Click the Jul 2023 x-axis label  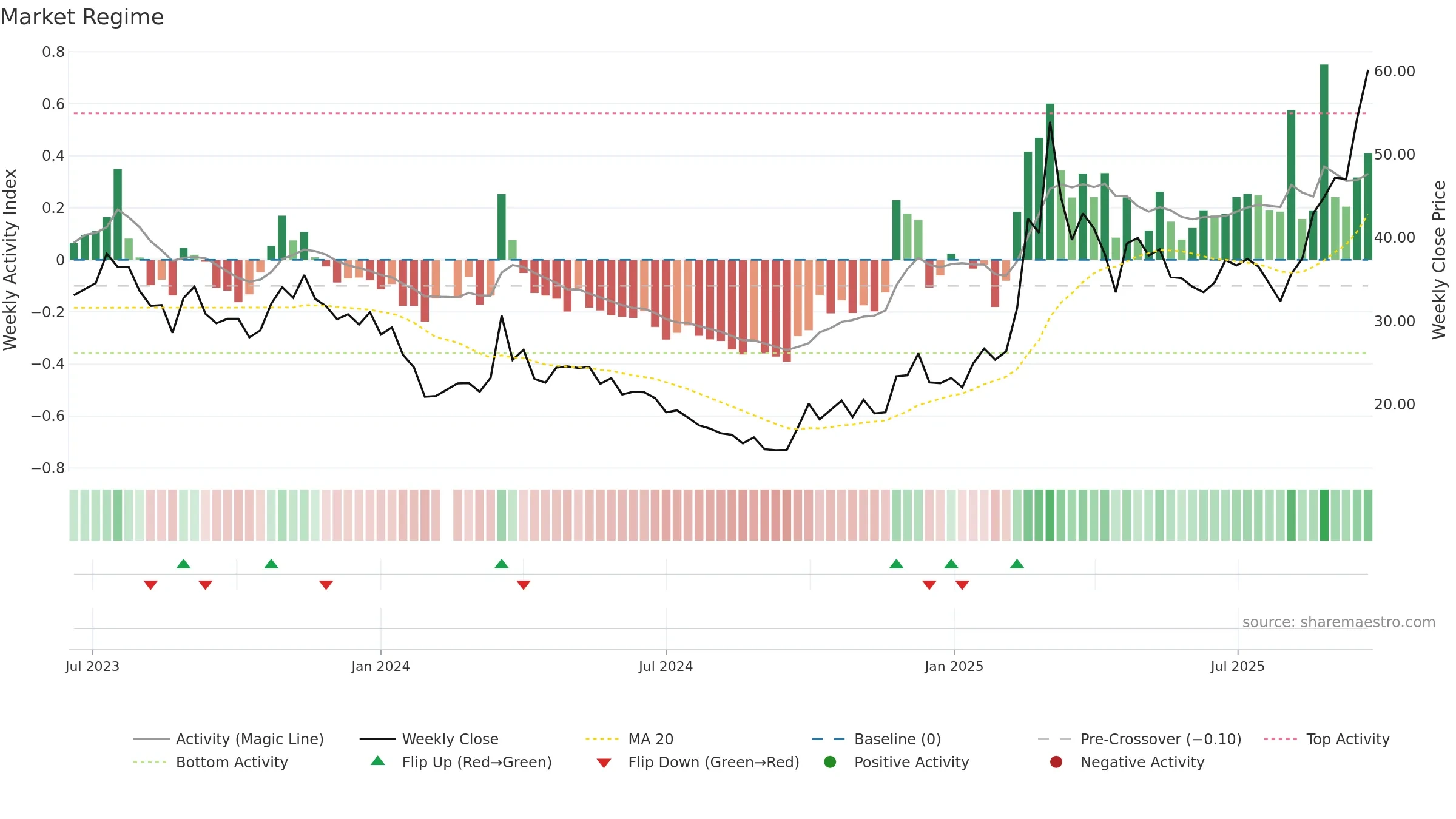point(92,666)
